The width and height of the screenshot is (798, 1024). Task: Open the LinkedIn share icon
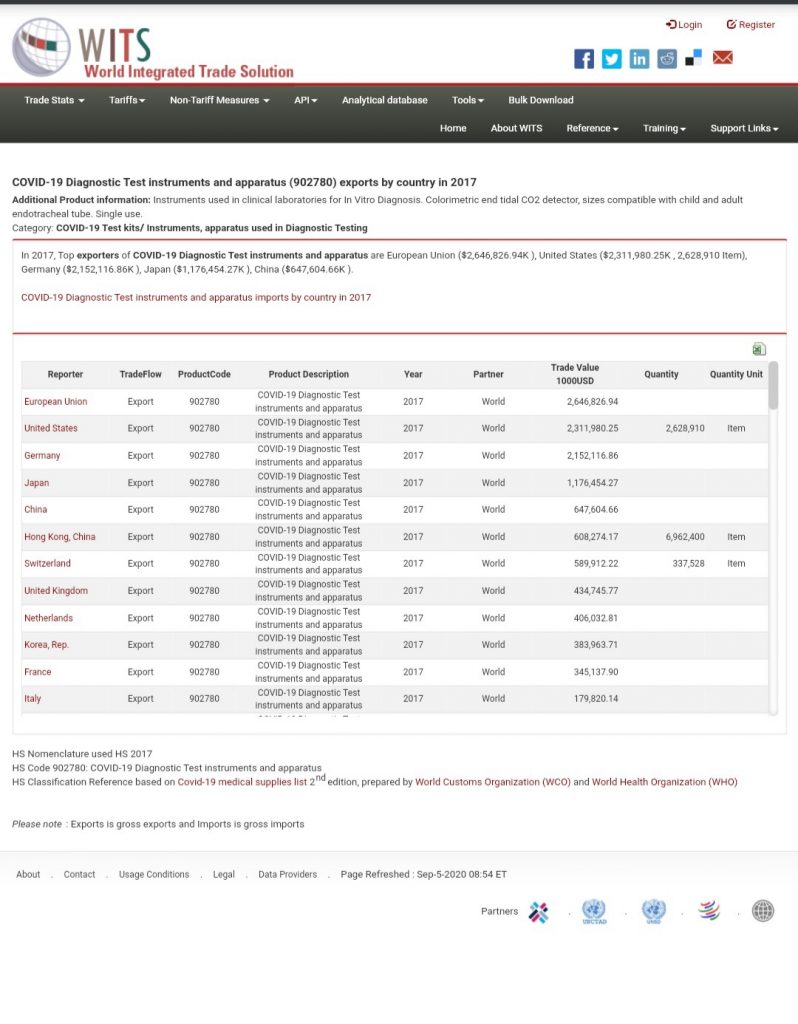[639, 59]
